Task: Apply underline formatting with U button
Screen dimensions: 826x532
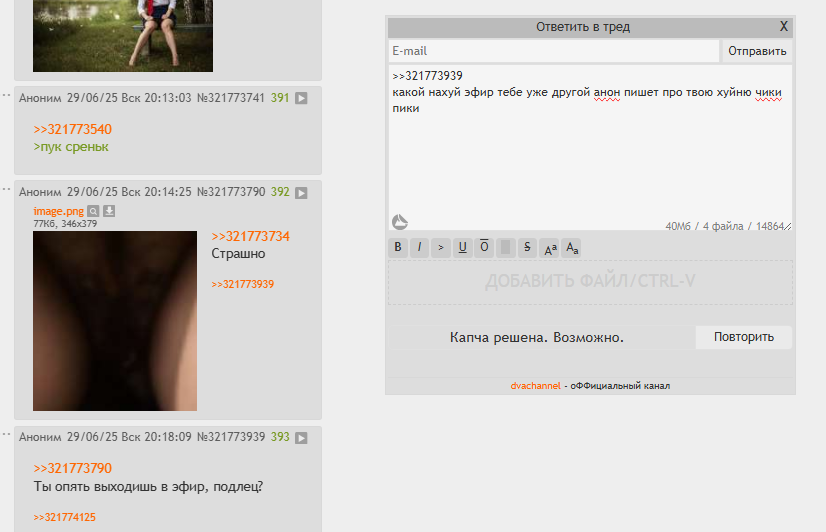Action: [x=463, y=247]
